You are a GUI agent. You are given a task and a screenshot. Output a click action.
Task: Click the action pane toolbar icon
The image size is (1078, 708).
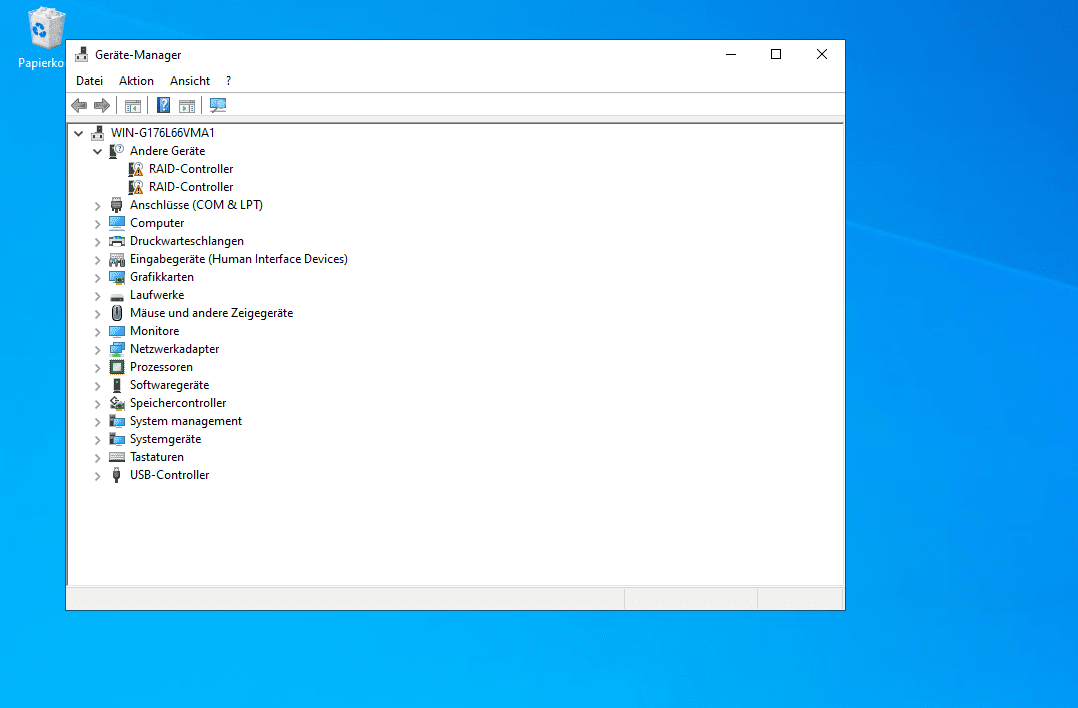[187, 106]
